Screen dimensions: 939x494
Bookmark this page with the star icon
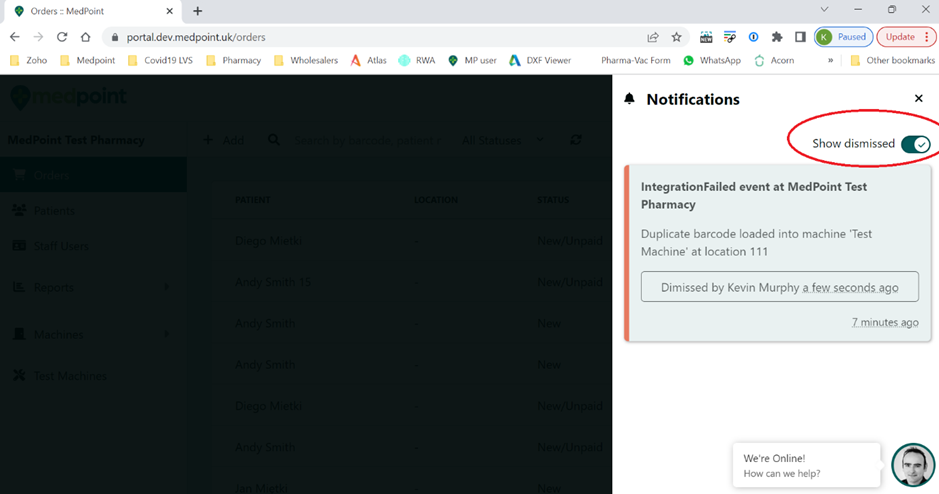tap(677, 37)
